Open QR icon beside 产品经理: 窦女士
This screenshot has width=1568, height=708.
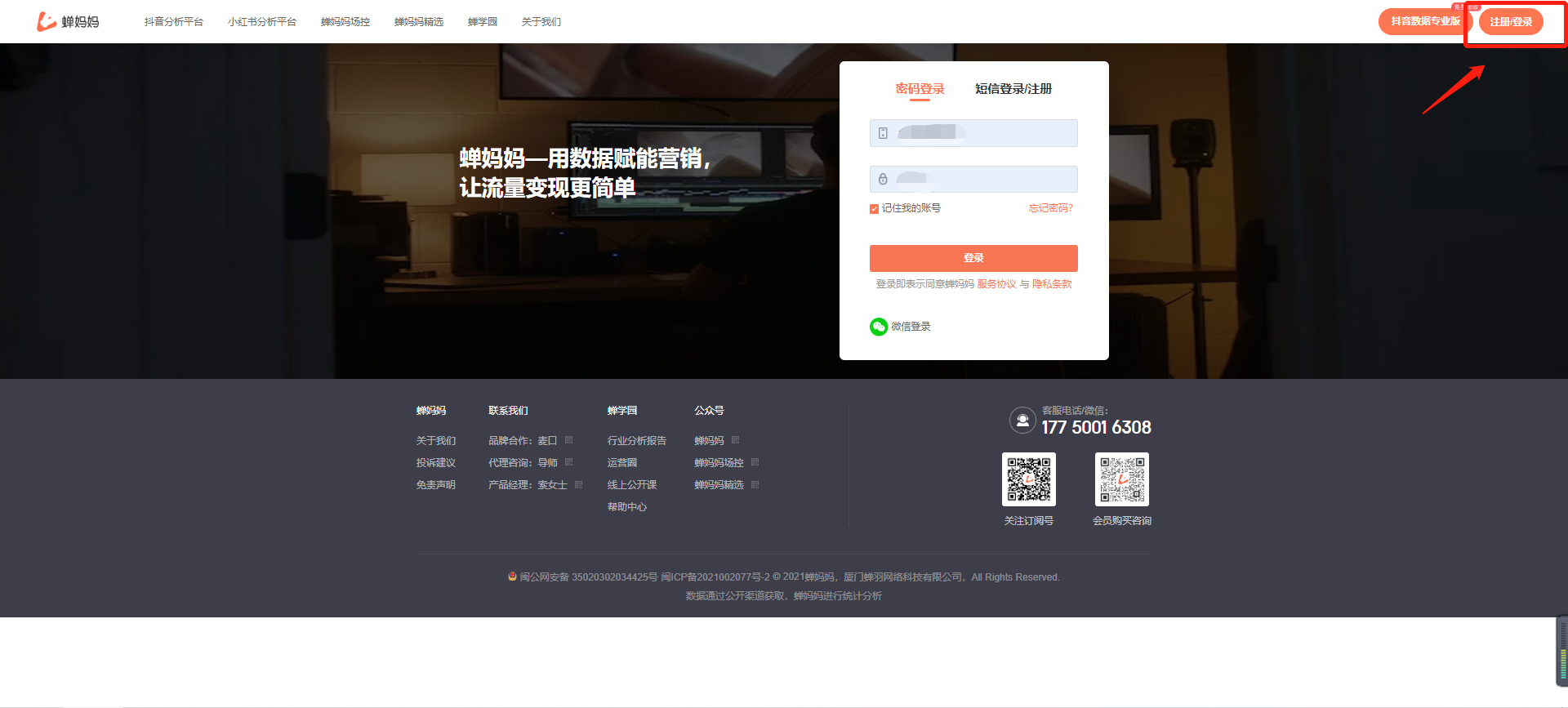coord(579,484)
